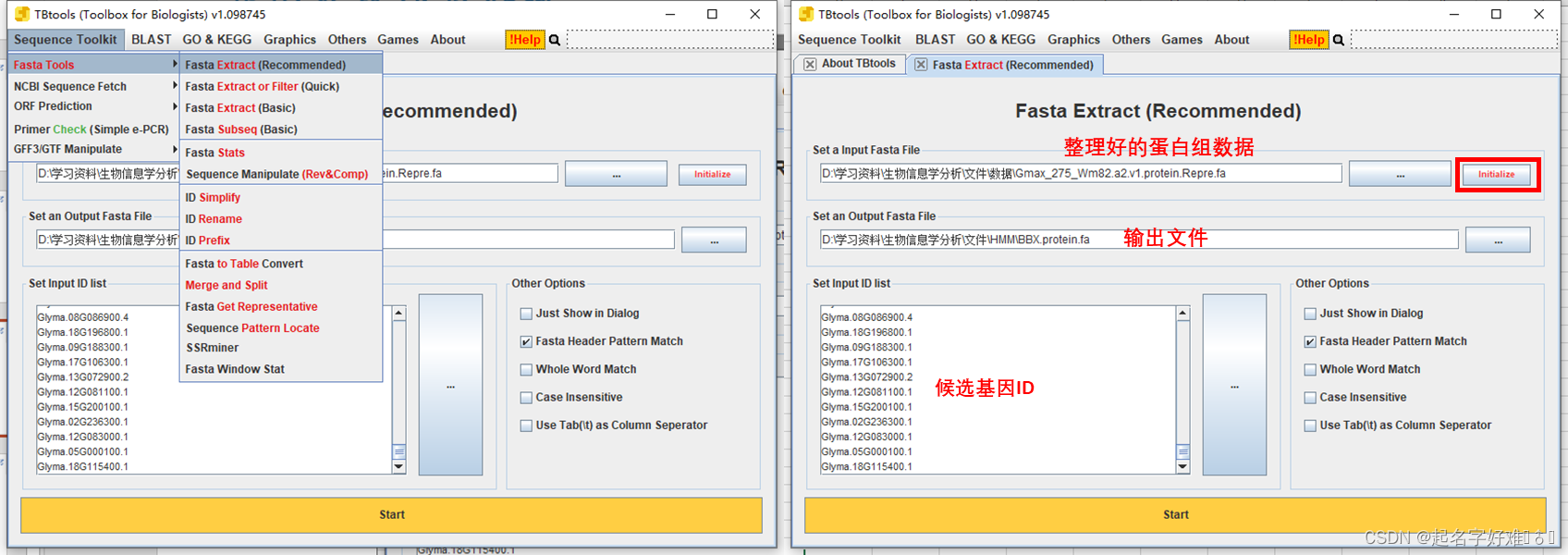Screen dimensions: 1568x555
Task: Choose Sequence Manipulate (Rev&Comp)
Action: [281, 174]
